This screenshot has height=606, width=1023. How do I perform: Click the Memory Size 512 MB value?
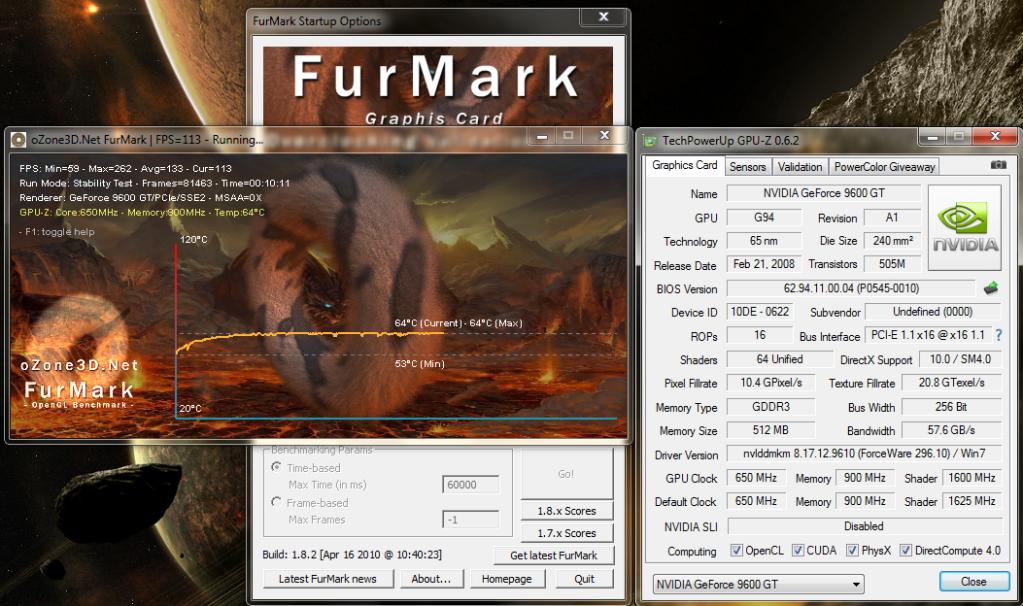pyautogui.click(x=771, y=430)
